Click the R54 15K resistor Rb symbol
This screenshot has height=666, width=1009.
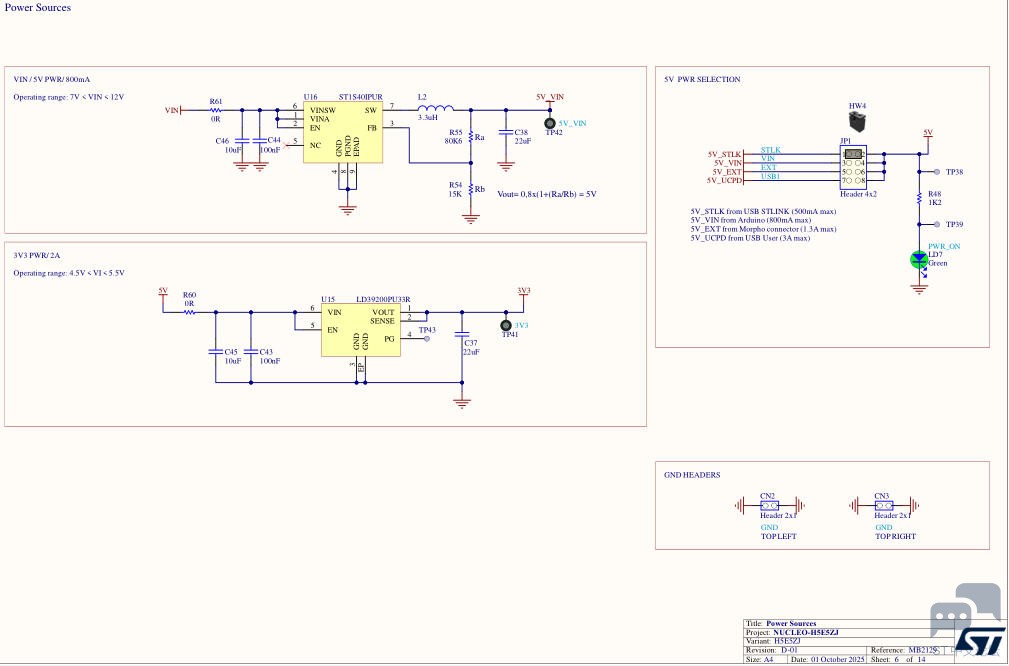tap(470, 189)
